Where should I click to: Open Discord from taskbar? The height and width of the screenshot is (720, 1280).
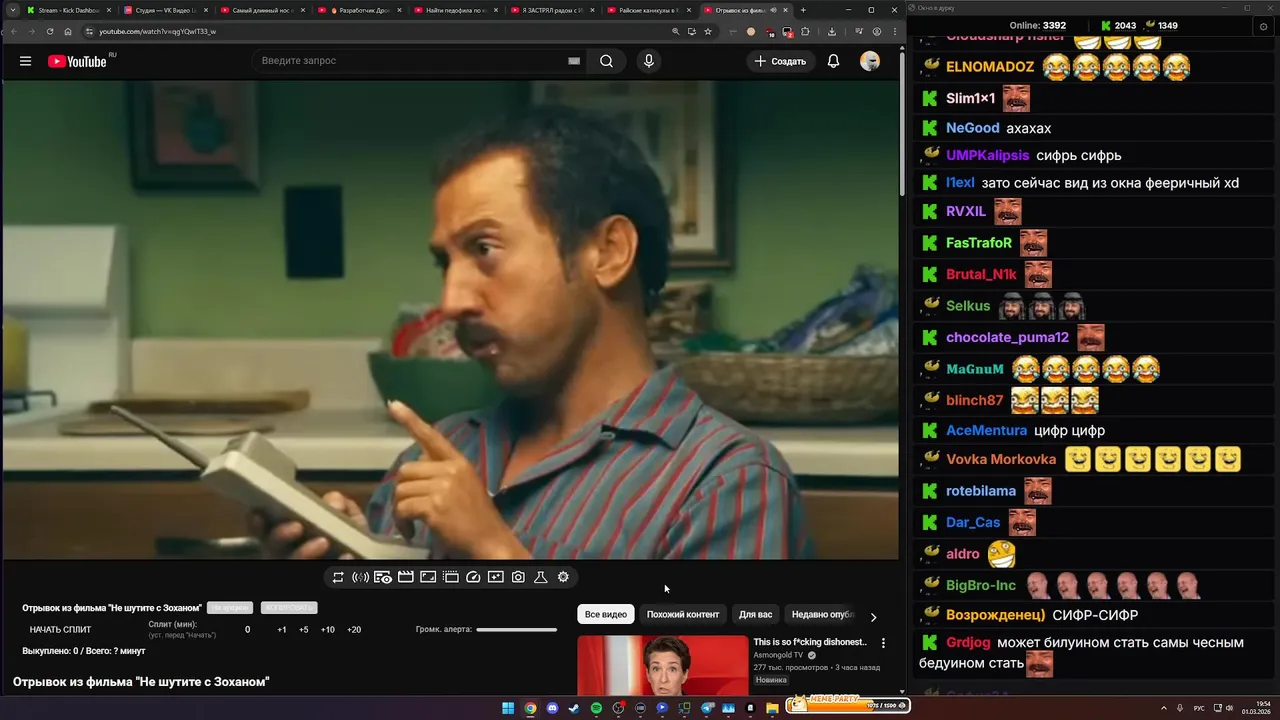[552, 708]
